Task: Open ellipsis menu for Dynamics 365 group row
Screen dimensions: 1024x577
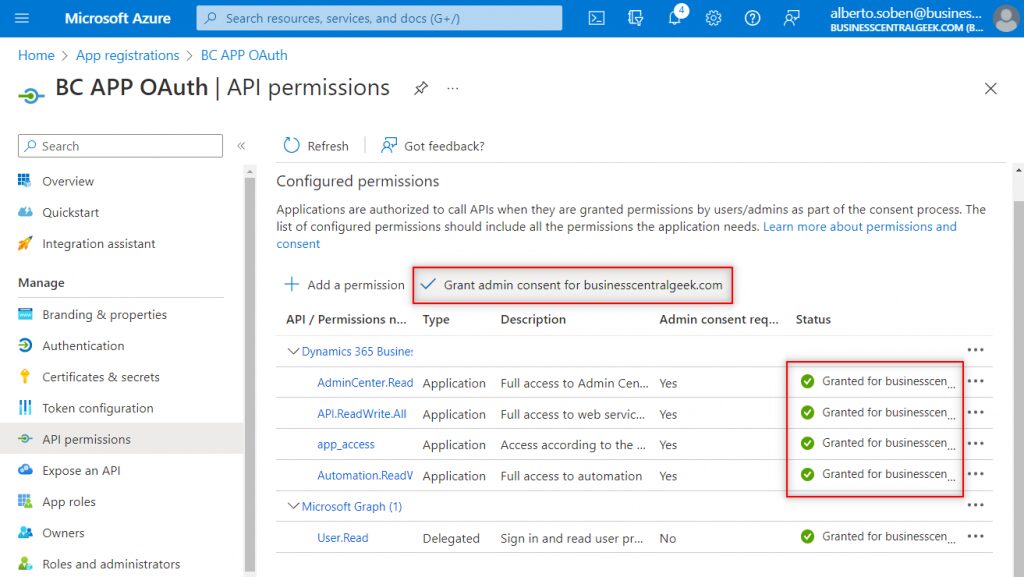Action: tap(976, 350)
